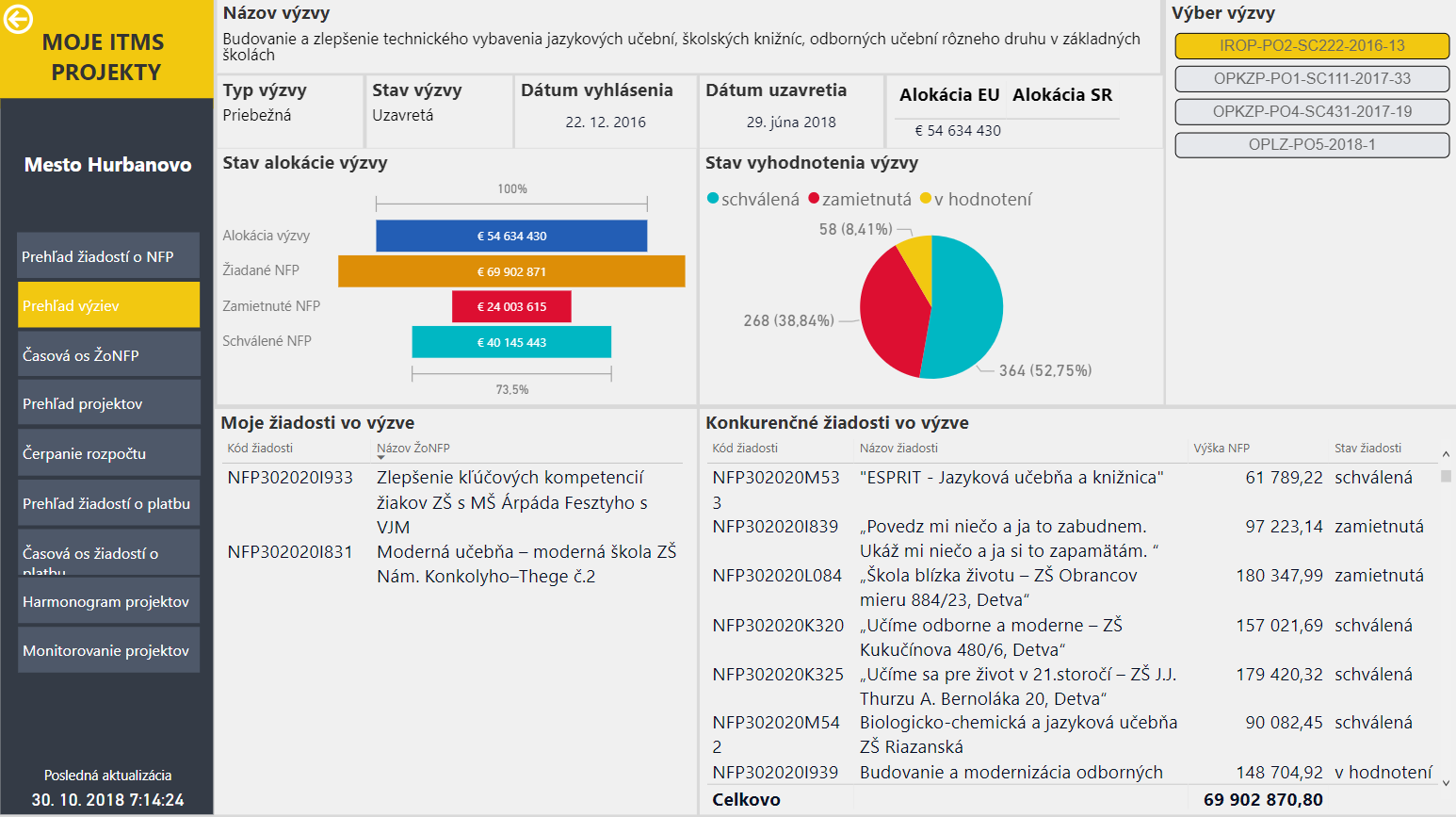Go to Monitorovanie projektov
1456x817 pixels.
(108, 650)
